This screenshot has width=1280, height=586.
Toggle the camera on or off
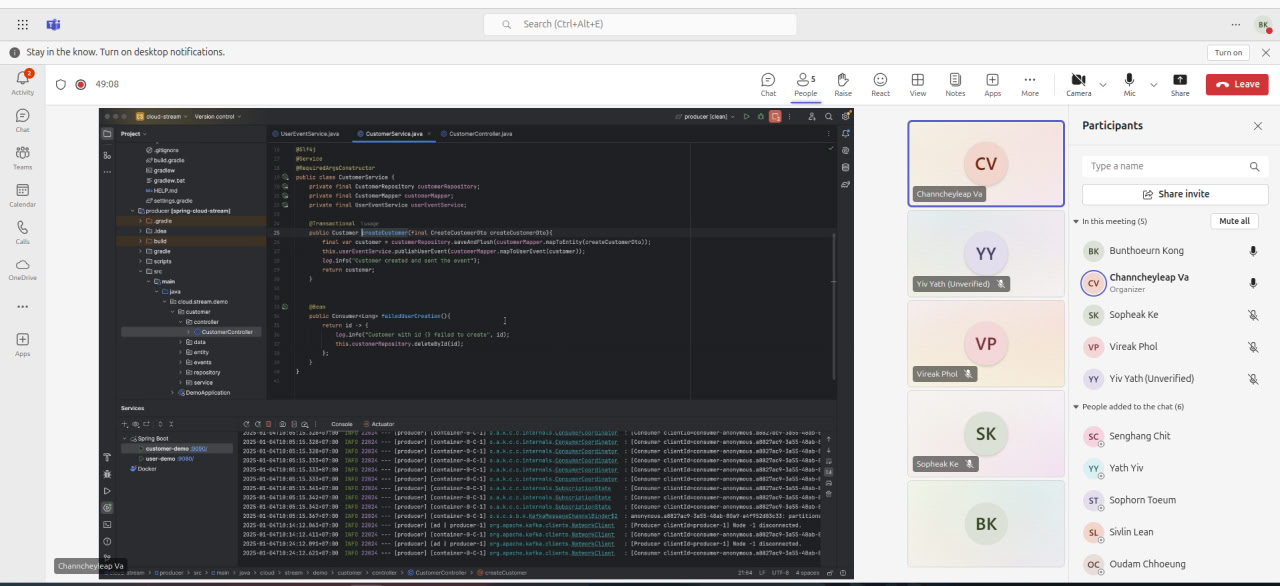coord(1078,84)
